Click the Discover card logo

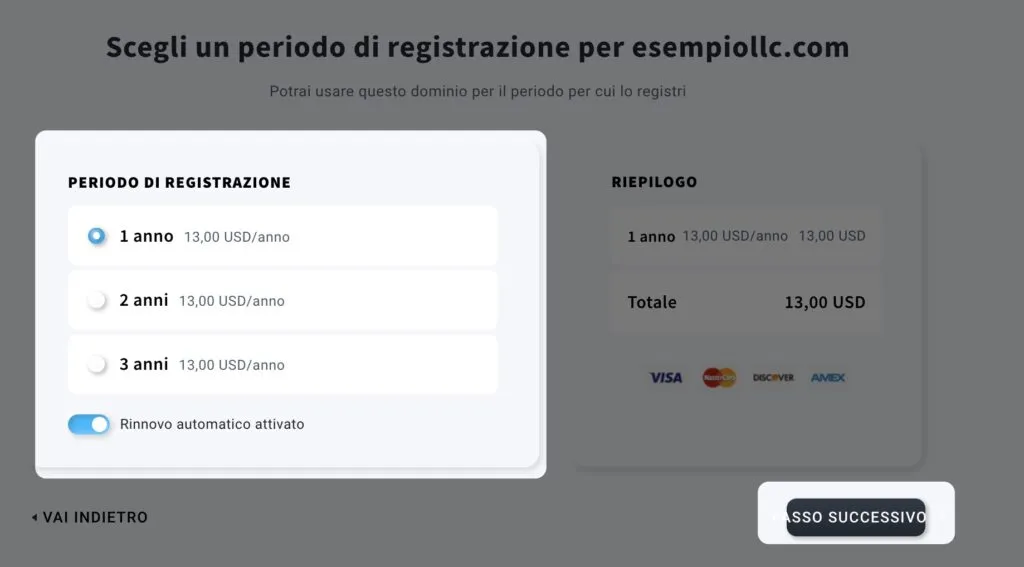click(x=773, y=378)
